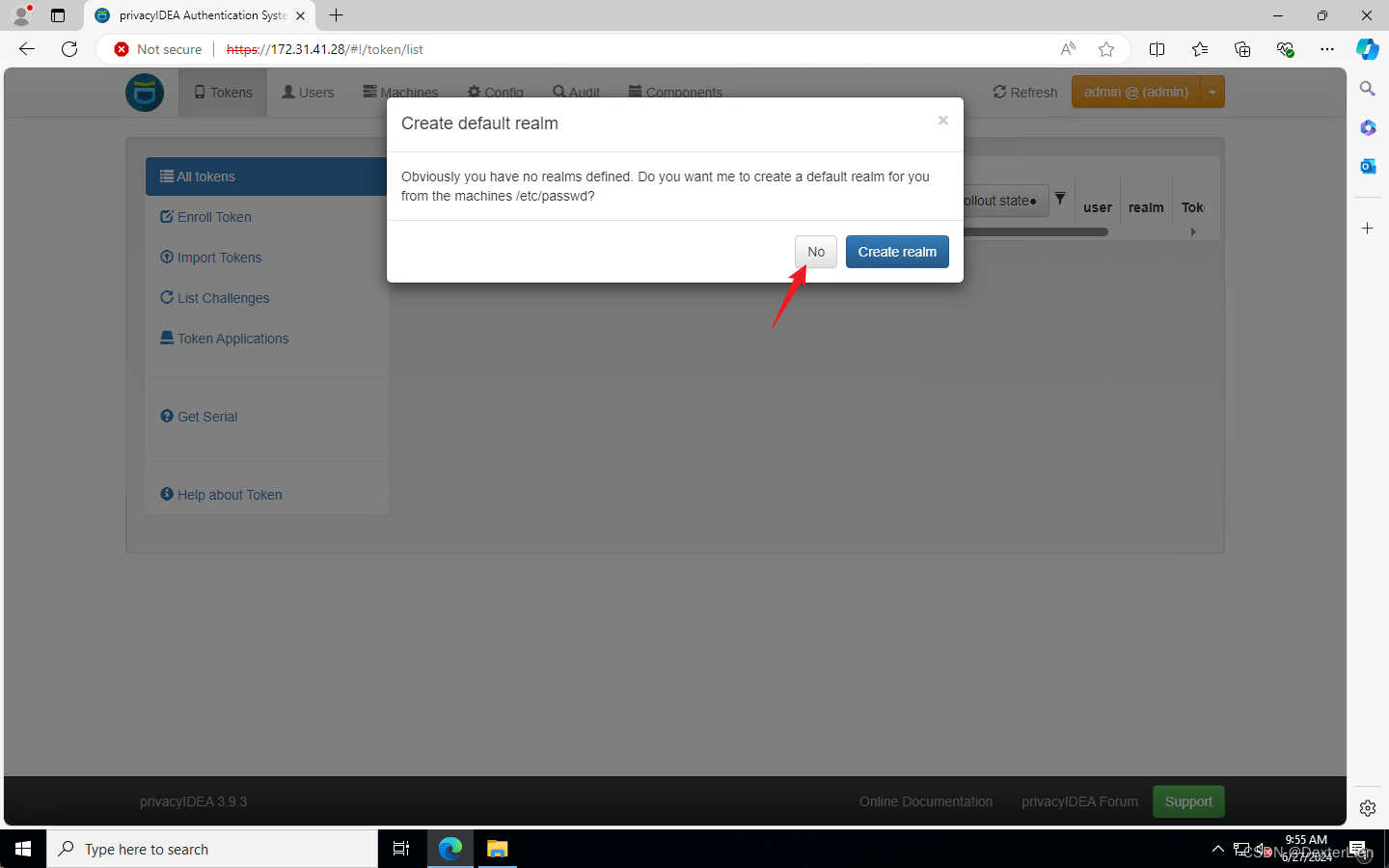This screenshot has height=868, width=1389.
Task: Click the Create realm button
Action: point(897,252)
